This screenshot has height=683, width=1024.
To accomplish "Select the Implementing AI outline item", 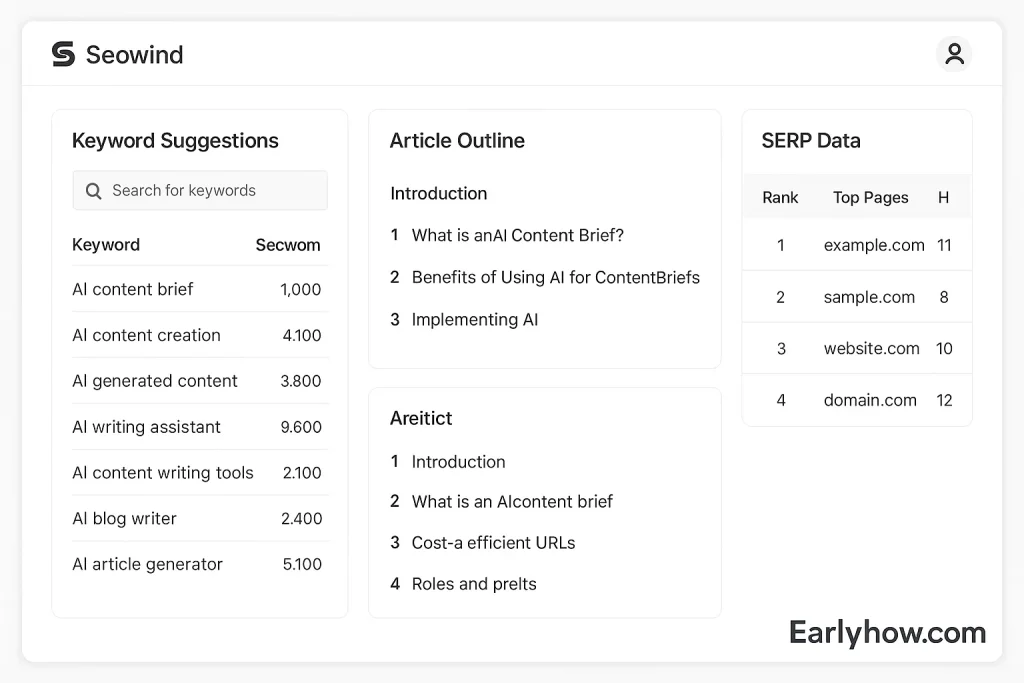I will pos(475,320).
